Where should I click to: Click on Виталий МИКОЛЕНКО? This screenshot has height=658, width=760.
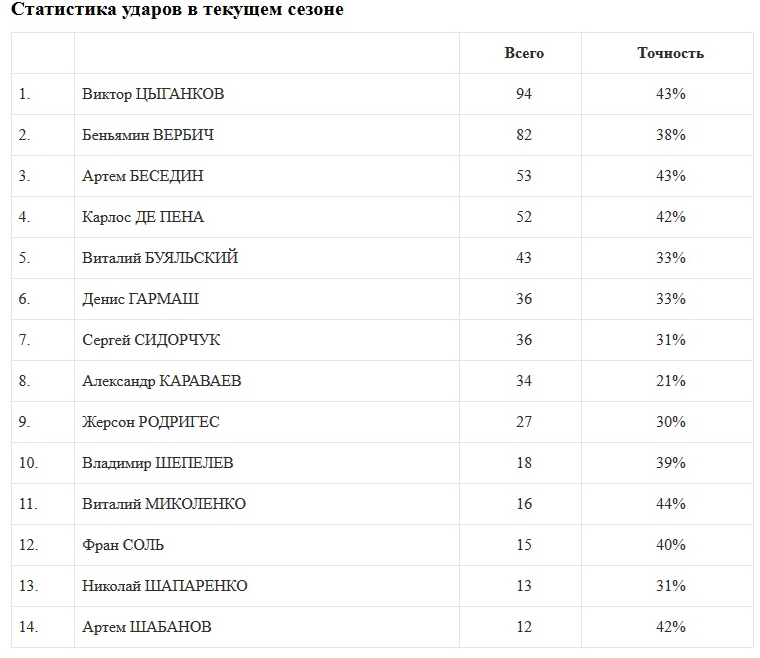164,504
